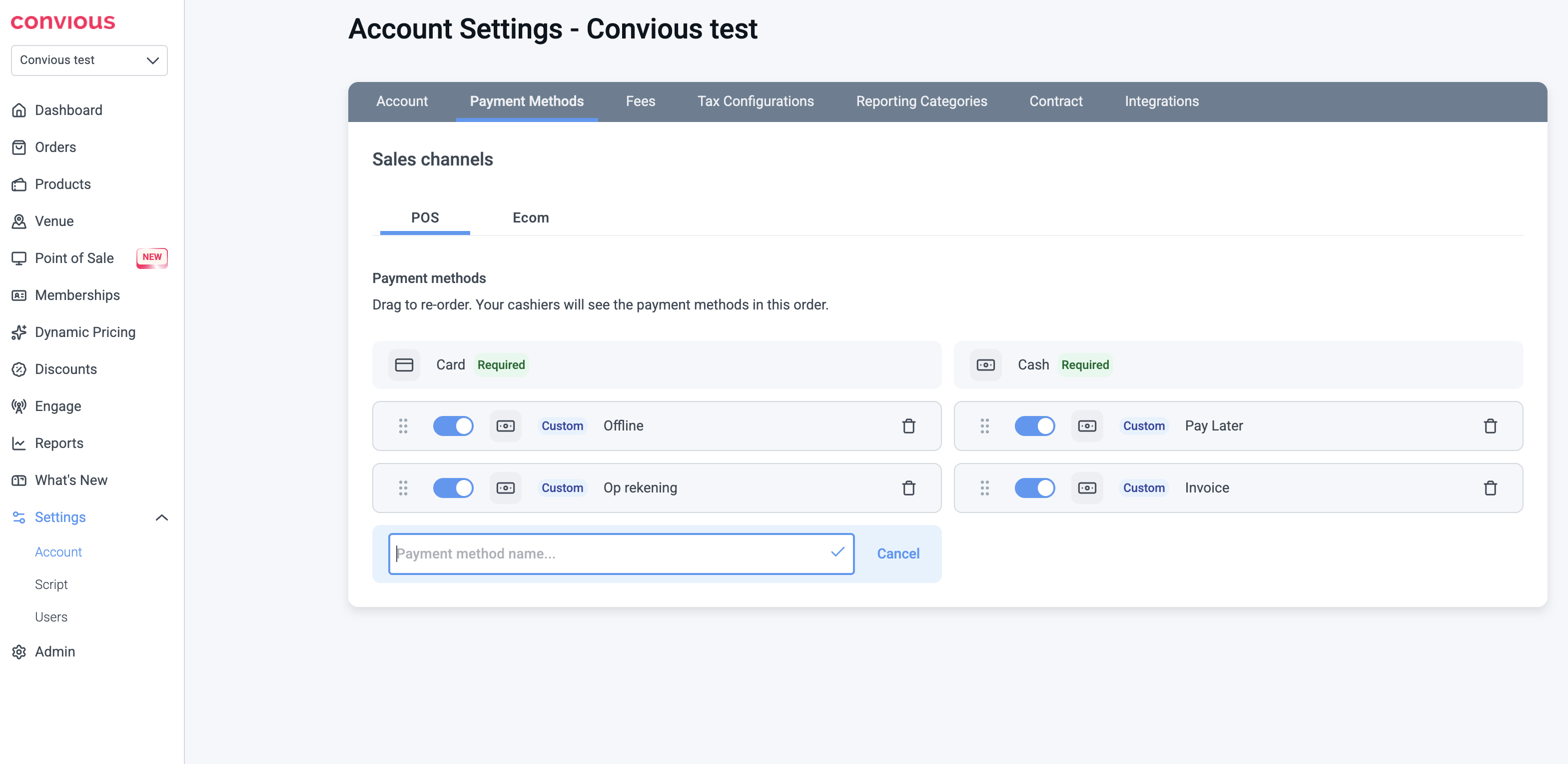This screenshot has width=1568, height=764.
Task: Select the Payment Methods tab
Action: click(x=527, y=101)
